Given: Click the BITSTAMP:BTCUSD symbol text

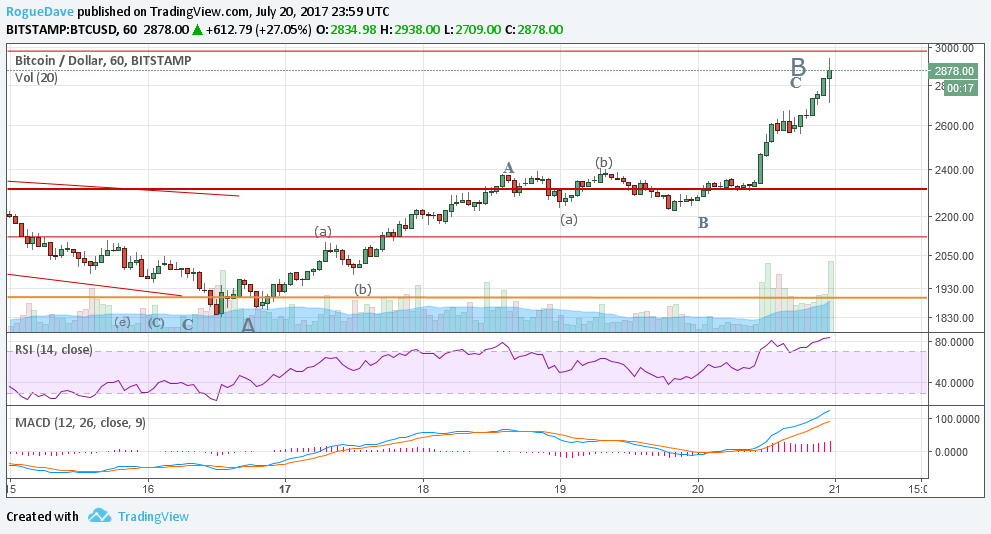Looking at the screenshot, I should pos(63,30).
